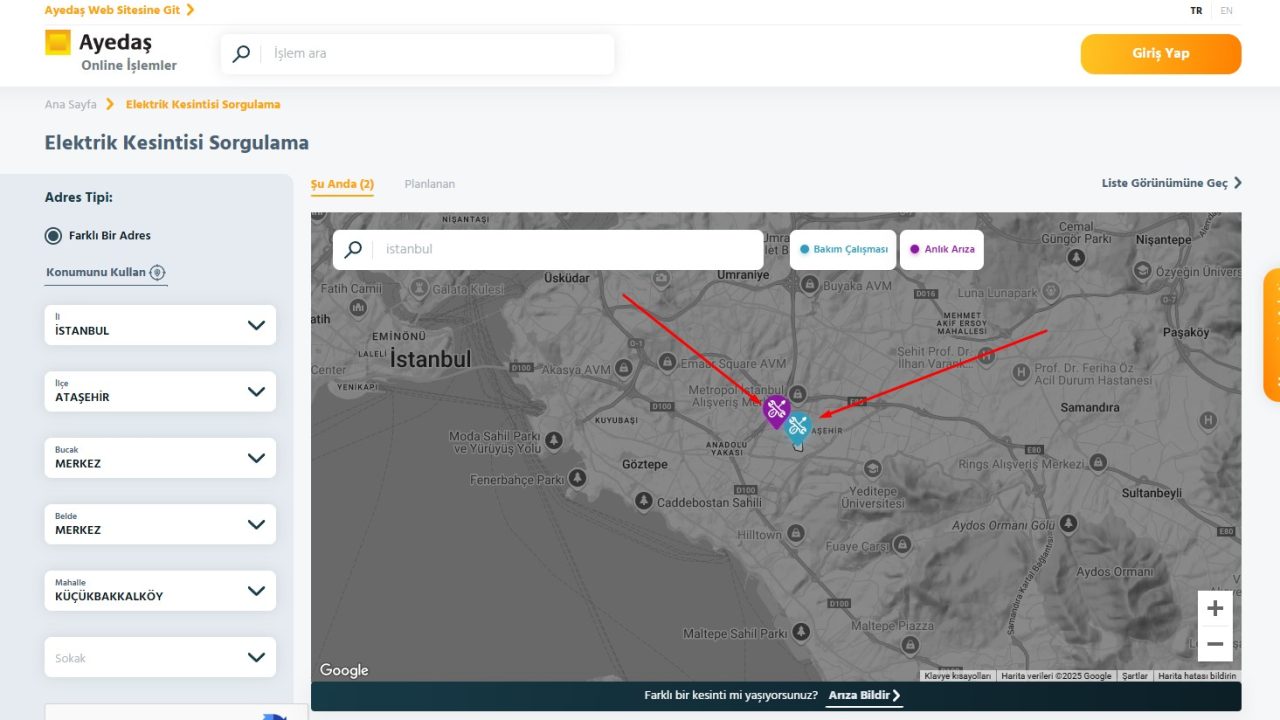
Task: Click Moda Sahil Parkı map pin
Action: 552,440
